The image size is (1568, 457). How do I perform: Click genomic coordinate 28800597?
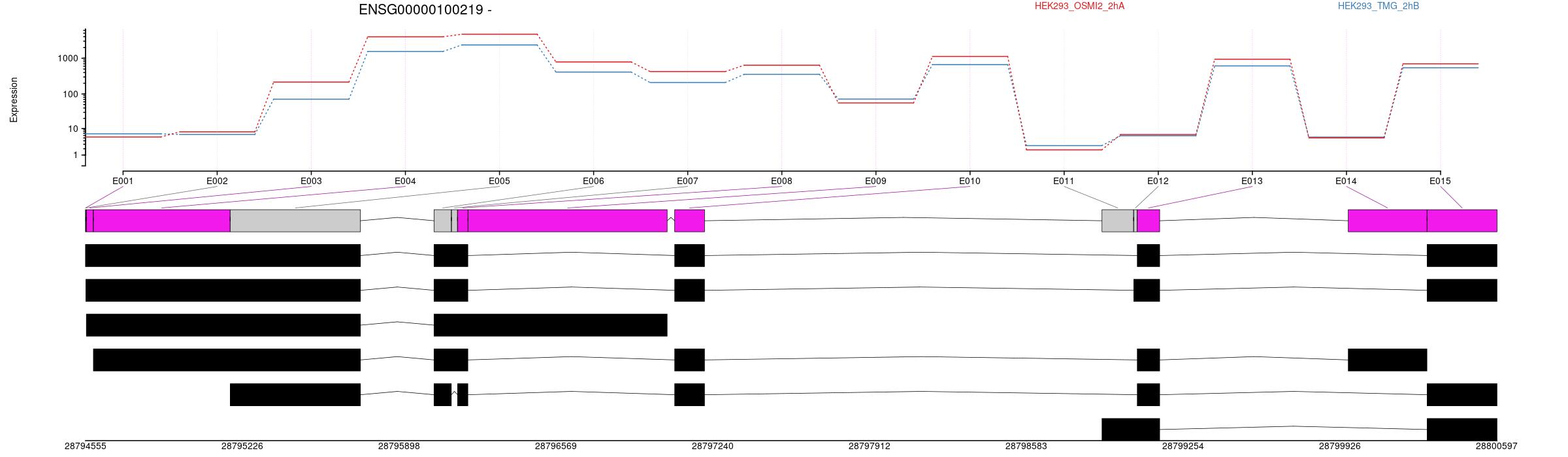[1497, 447]
